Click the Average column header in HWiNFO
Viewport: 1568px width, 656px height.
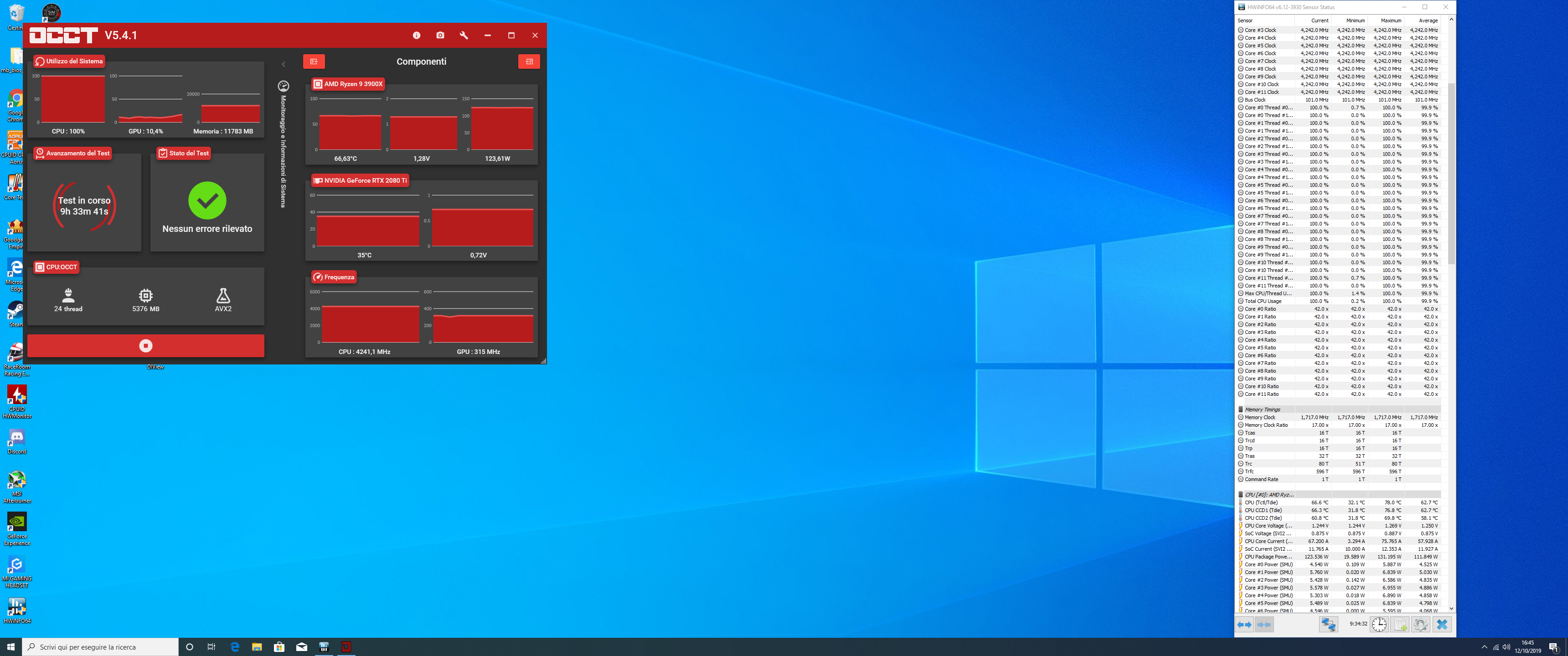click(x=1423, y=20)
